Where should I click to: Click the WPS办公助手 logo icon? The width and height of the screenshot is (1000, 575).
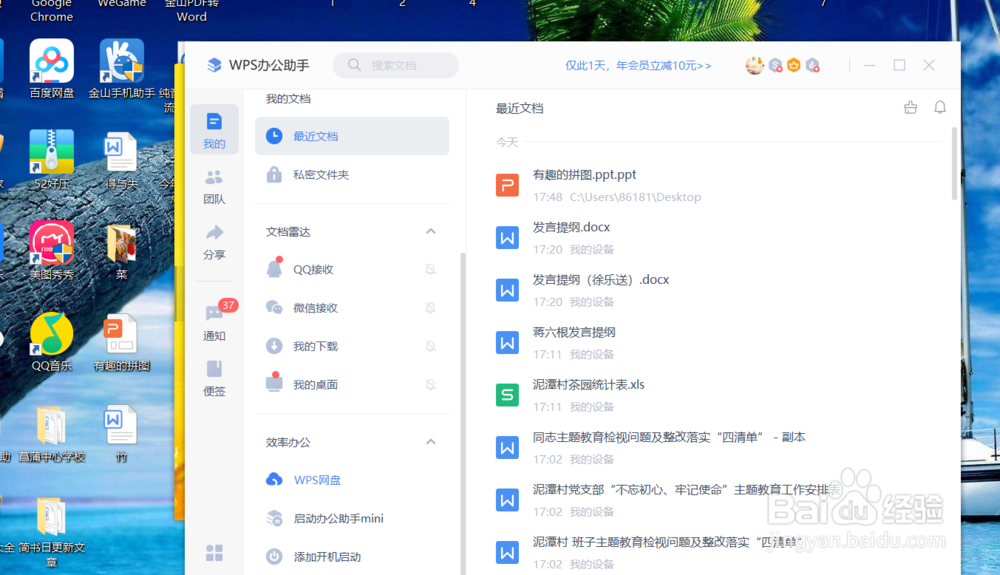click(214, 65)
